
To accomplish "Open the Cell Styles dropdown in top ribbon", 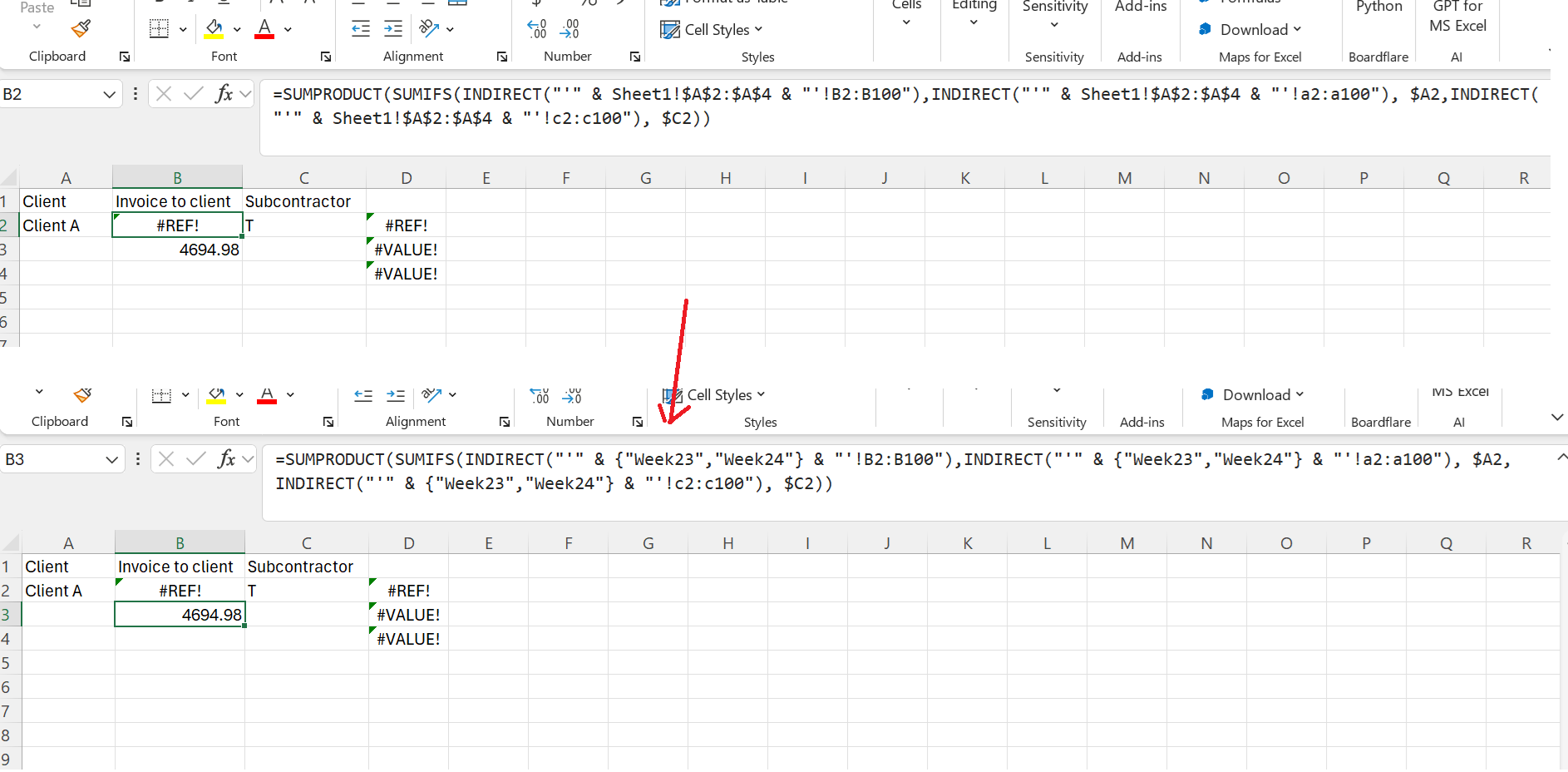I will point(712,30).
